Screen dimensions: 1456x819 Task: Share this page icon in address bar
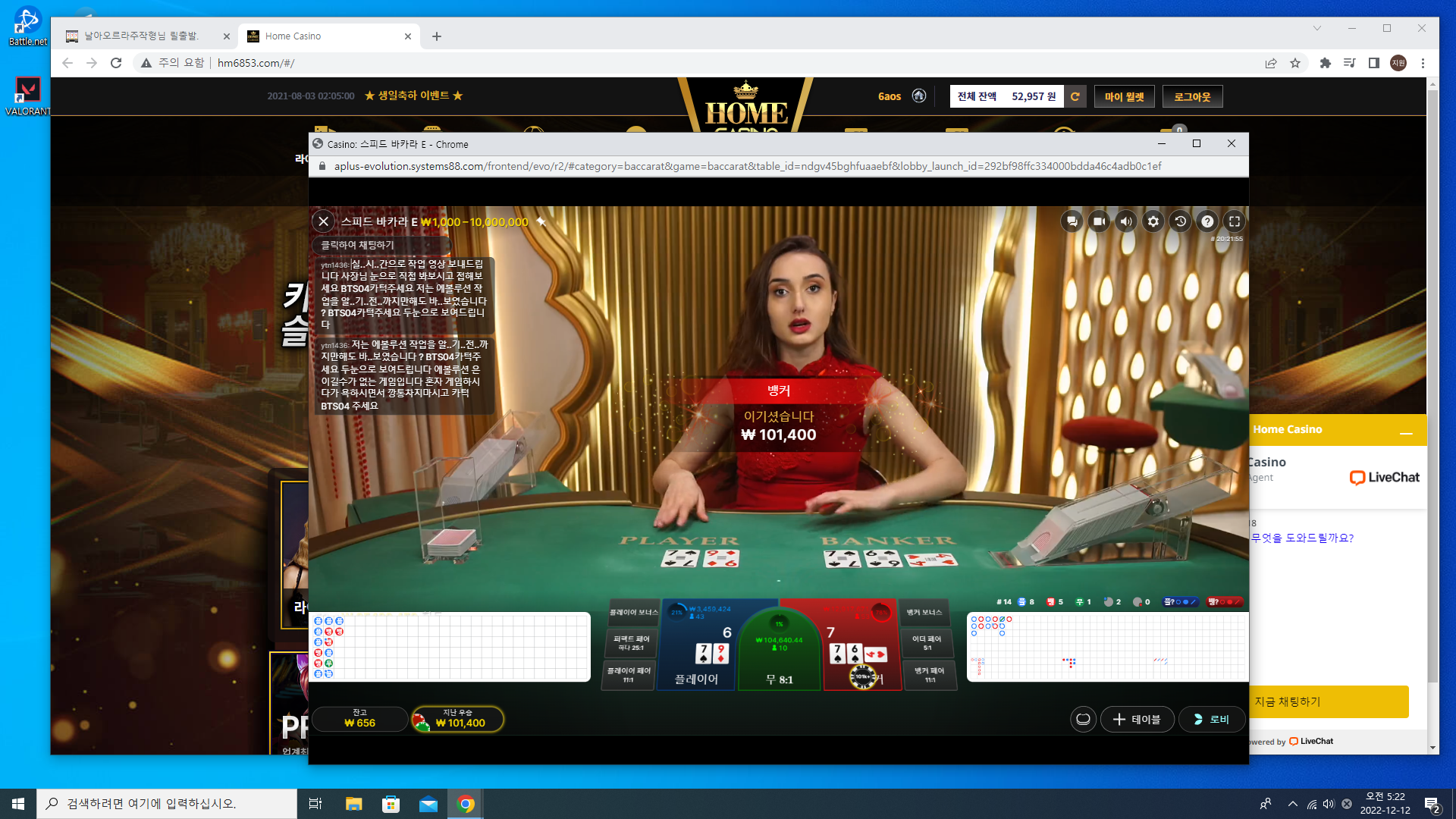(x=1271, y=63)
